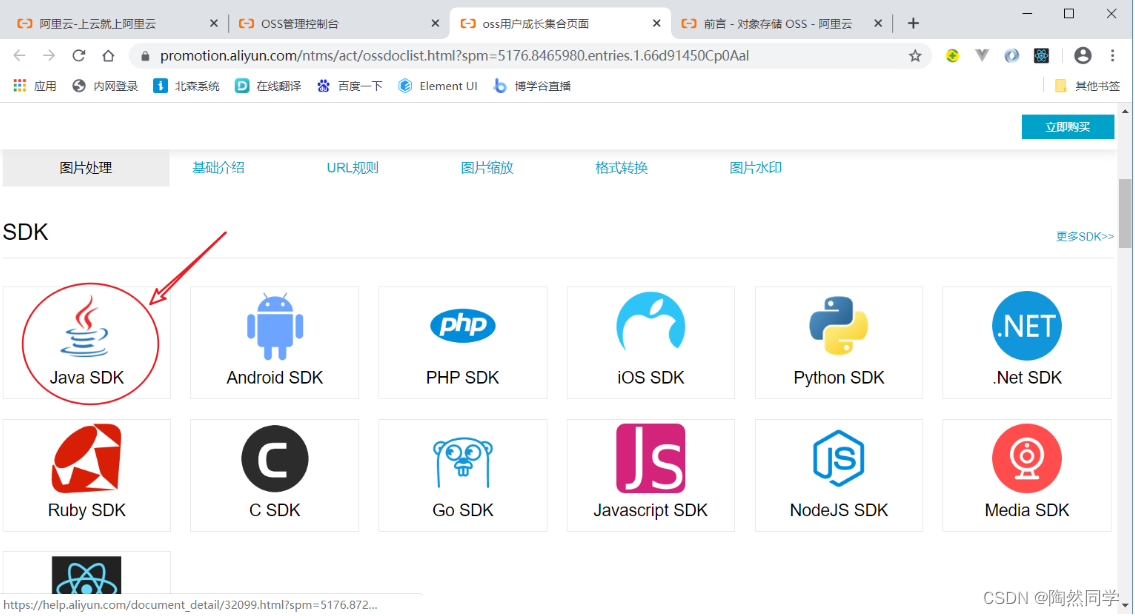Open the 其他书签 folder
1135x616 pixels.
(x=1087, y=86)
